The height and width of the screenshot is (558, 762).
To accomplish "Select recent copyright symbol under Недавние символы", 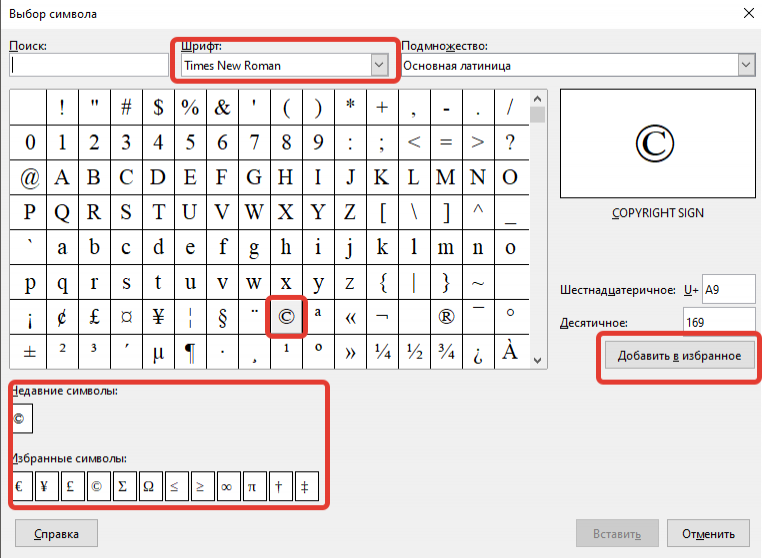I will [x=21, y=418].
